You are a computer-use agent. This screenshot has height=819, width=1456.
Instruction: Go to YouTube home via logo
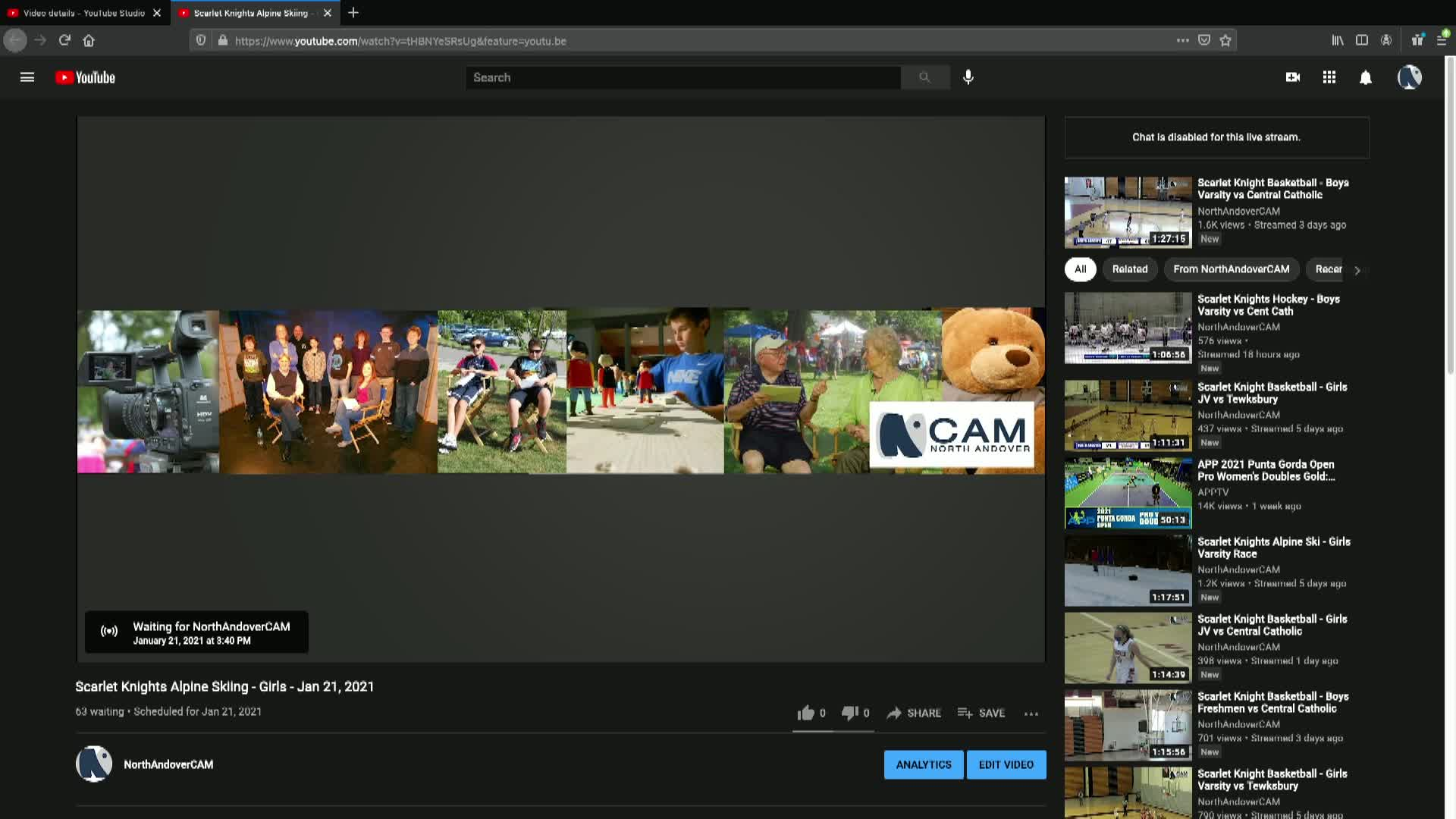tap(85, 77)
